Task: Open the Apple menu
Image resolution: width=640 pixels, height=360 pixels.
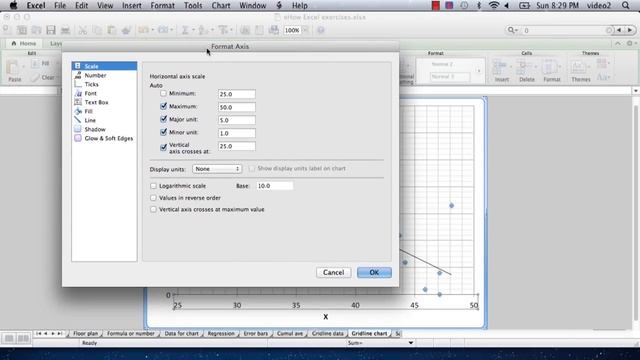Action: 13,5
